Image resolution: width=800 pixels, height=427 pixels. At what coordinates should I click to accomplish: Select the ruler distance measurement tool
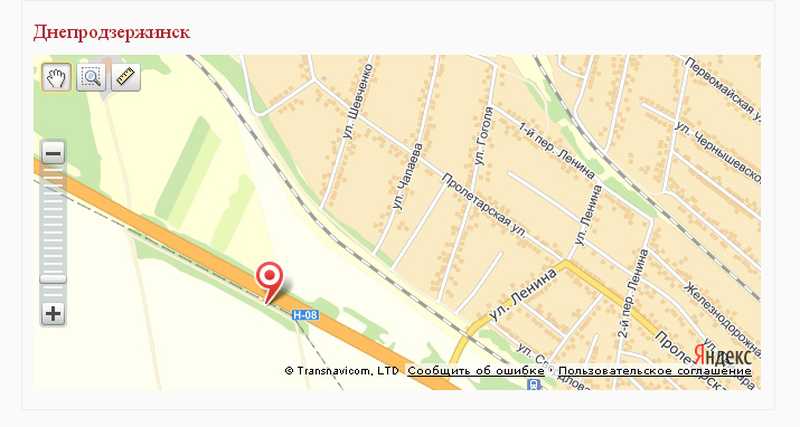click(126, 78)
